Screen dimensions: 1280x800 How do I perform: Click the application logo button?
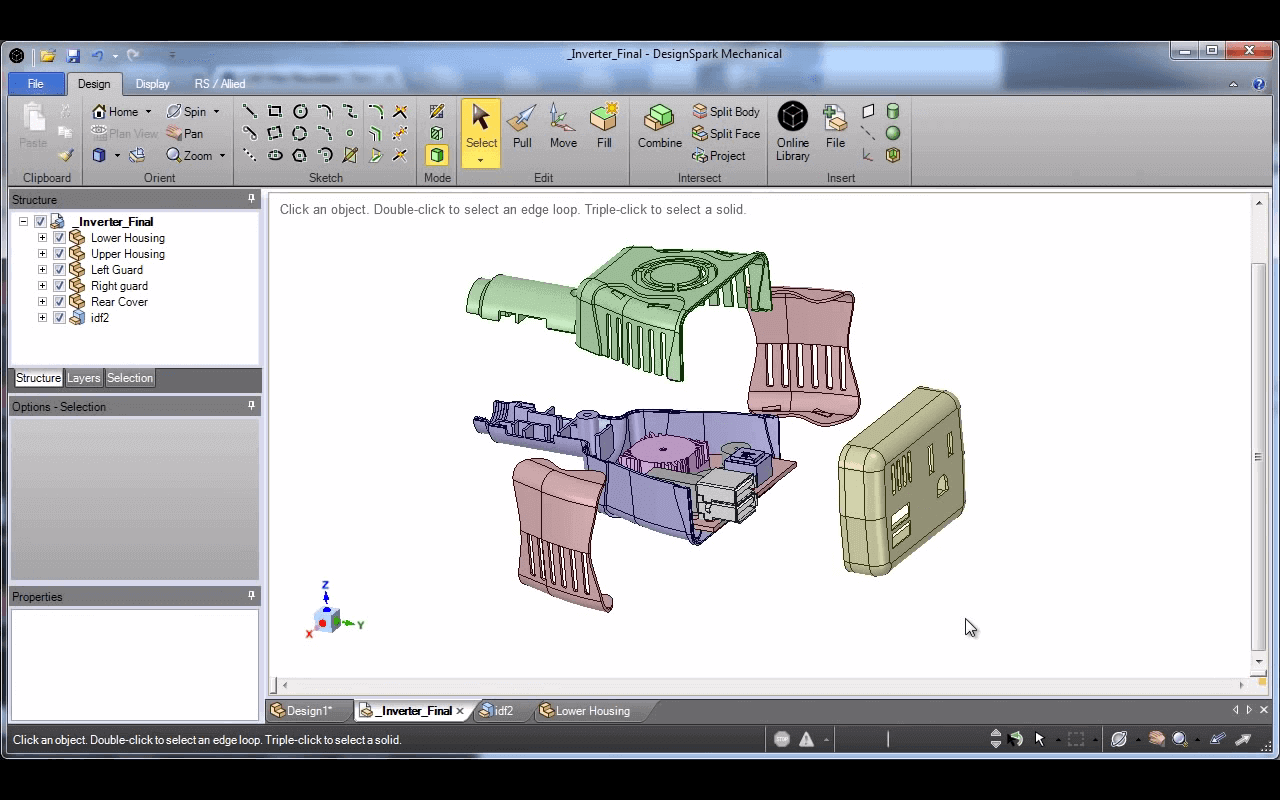pos(17,56)
